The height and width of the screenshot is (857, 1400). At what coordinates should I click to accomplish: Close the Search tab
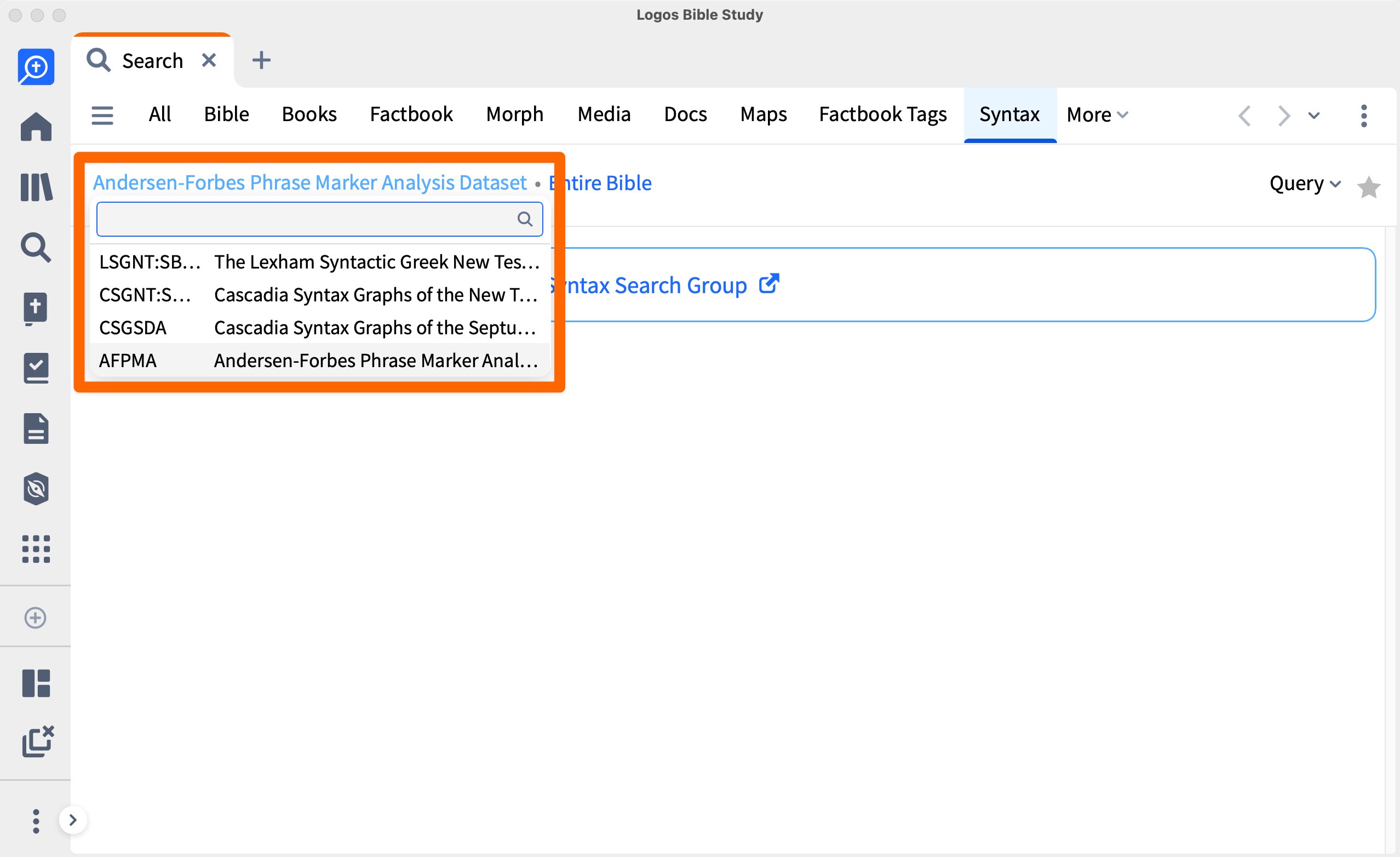coord(209,60)
